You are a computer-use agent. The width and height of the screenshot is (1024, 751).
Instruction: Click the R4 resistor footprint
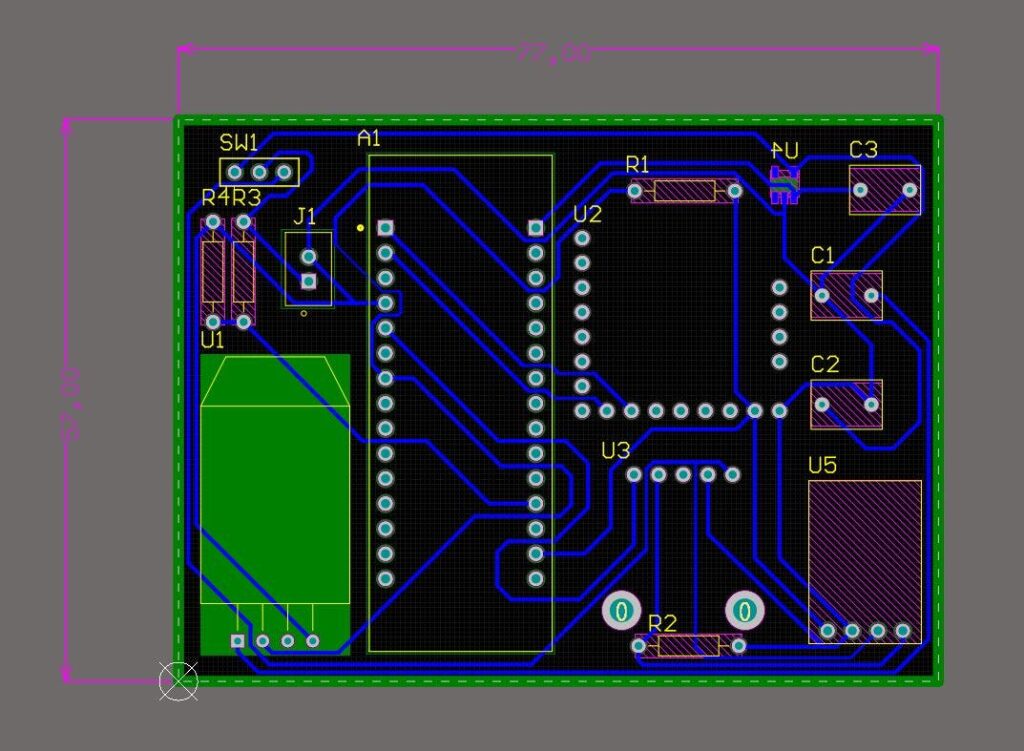click(x=213, y=271)
